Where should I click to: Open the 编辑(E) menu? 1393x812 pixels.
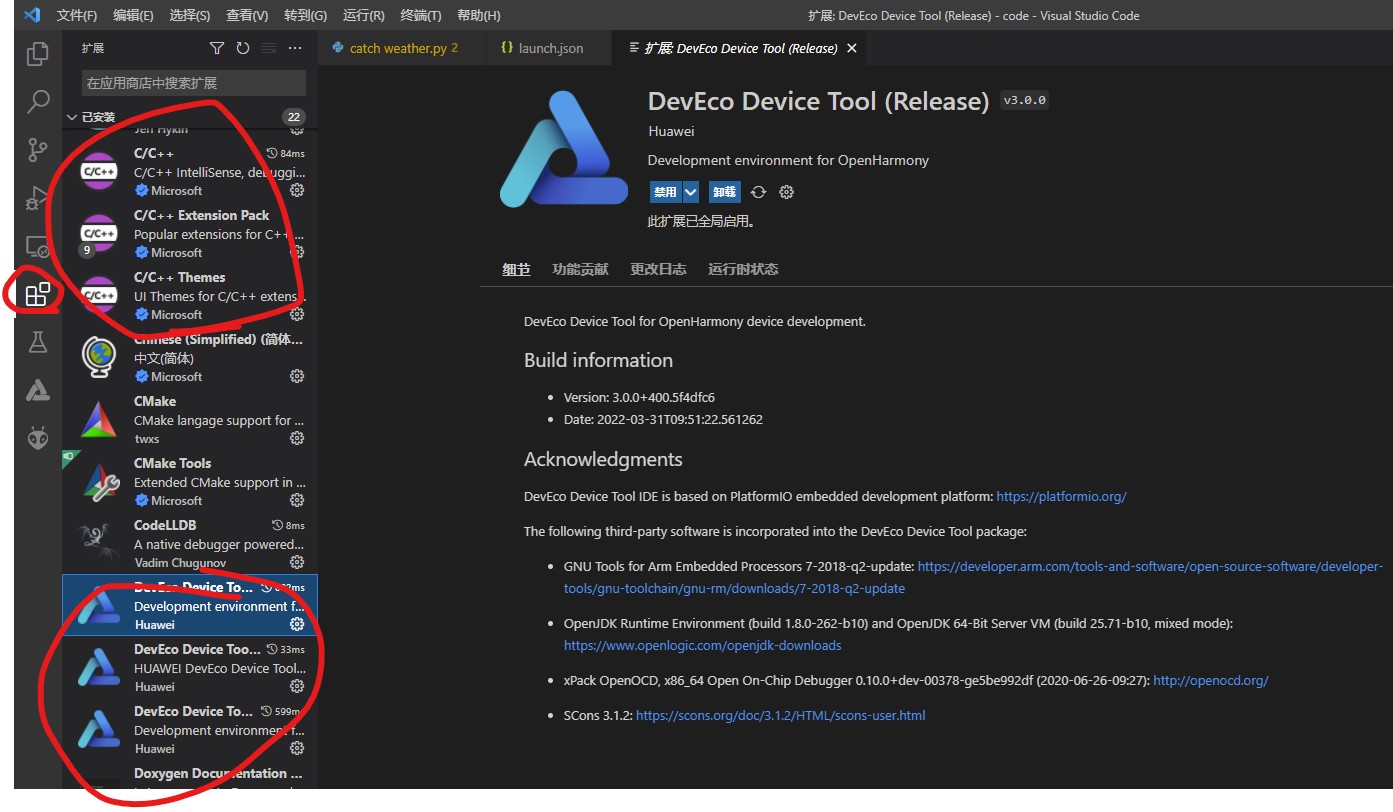pos(133,15)
